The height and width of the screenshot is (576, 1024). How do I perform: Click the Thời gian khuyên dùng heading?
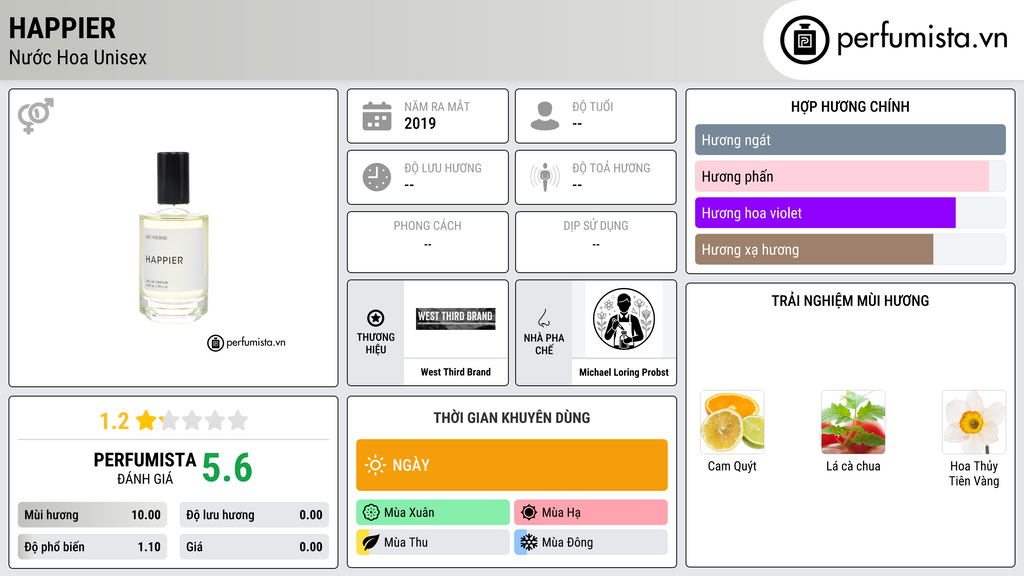(512, 417)
